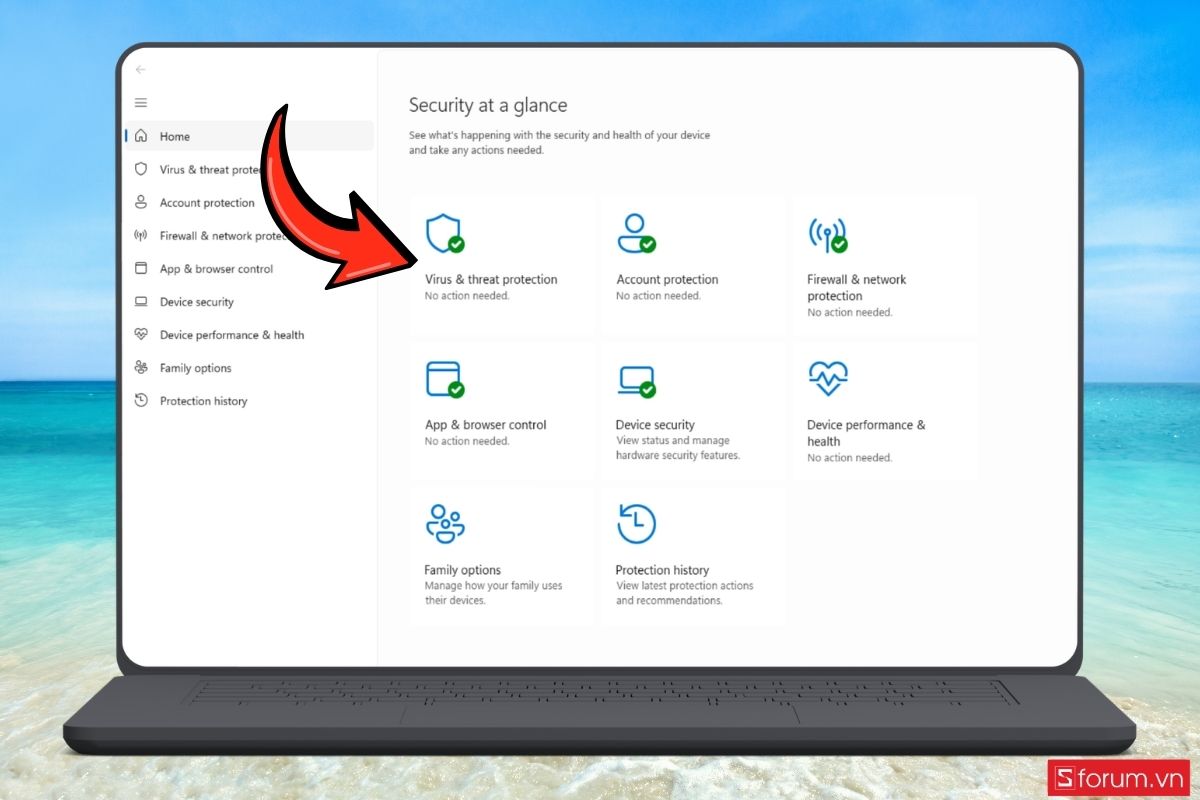
Task: Click the large shield icon on Virus tile
Action: click(444, 233)
